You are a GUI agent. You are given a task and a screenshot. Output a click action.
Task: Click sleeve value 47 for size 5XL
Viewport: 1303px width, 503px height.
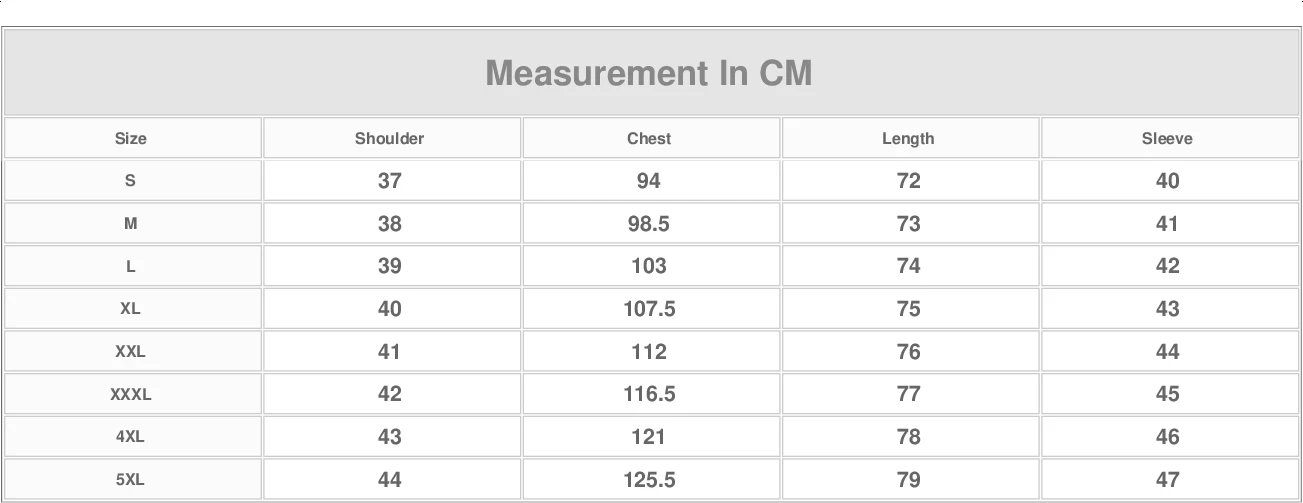pos(1167,480)
